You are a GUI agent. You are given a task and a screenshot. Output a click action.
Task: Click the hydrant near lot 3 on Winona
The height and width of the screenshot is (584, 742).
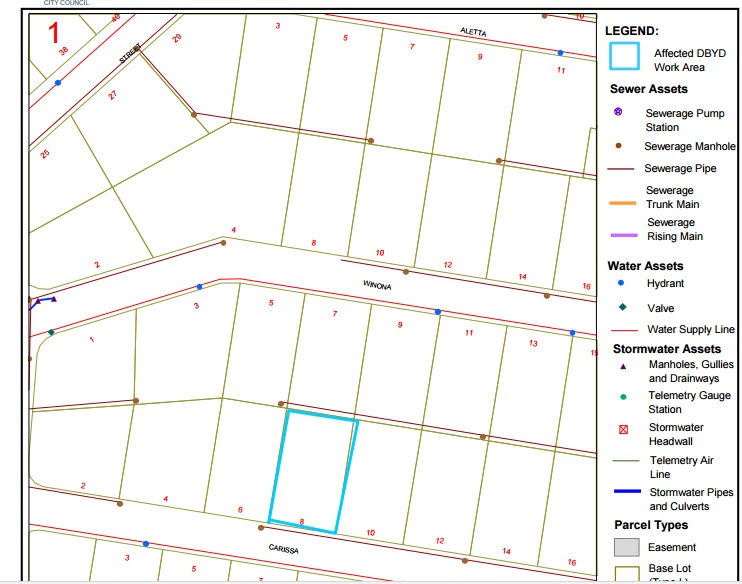point(199,287)
